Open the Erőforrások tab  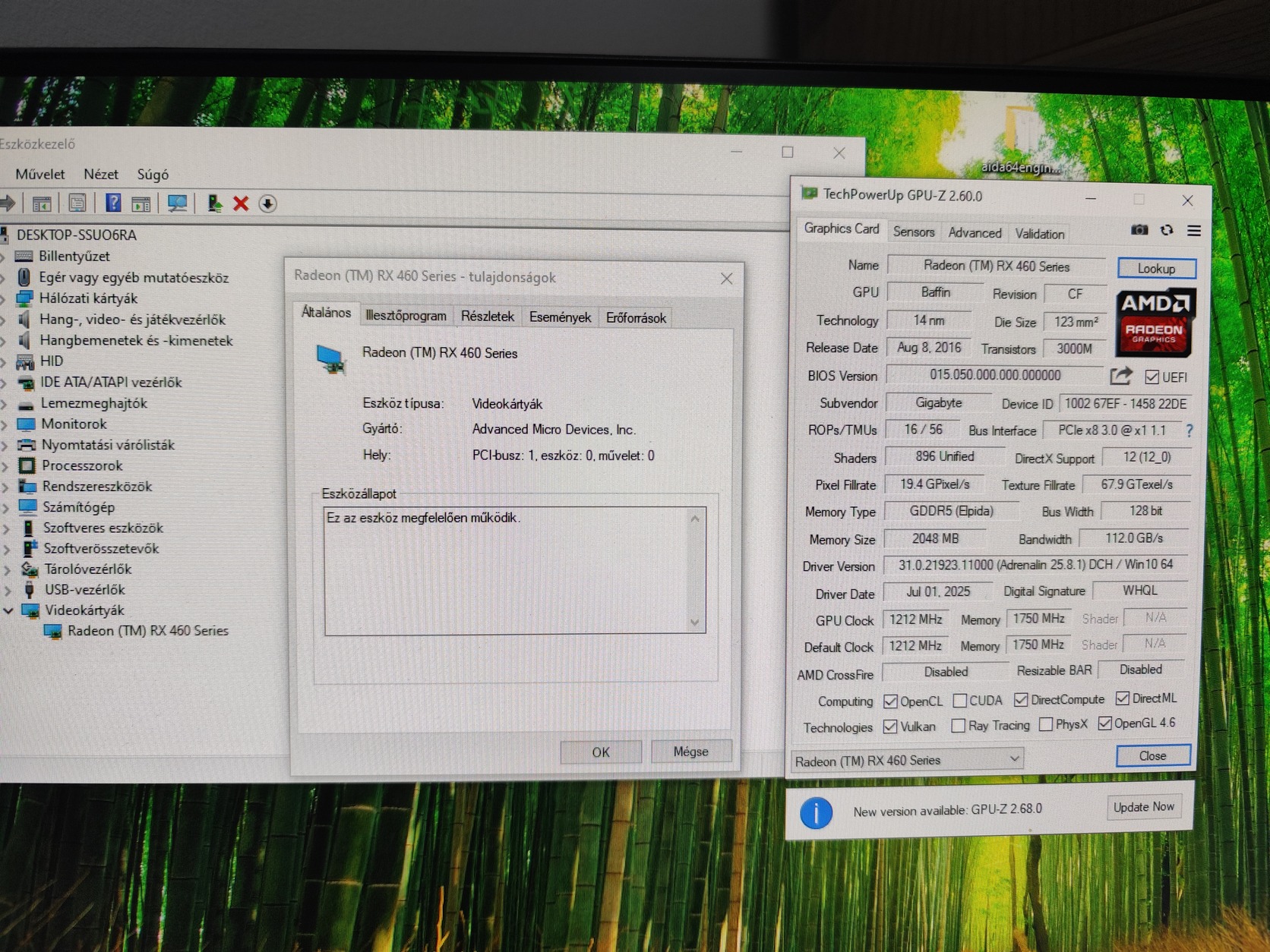click(636, 318)
